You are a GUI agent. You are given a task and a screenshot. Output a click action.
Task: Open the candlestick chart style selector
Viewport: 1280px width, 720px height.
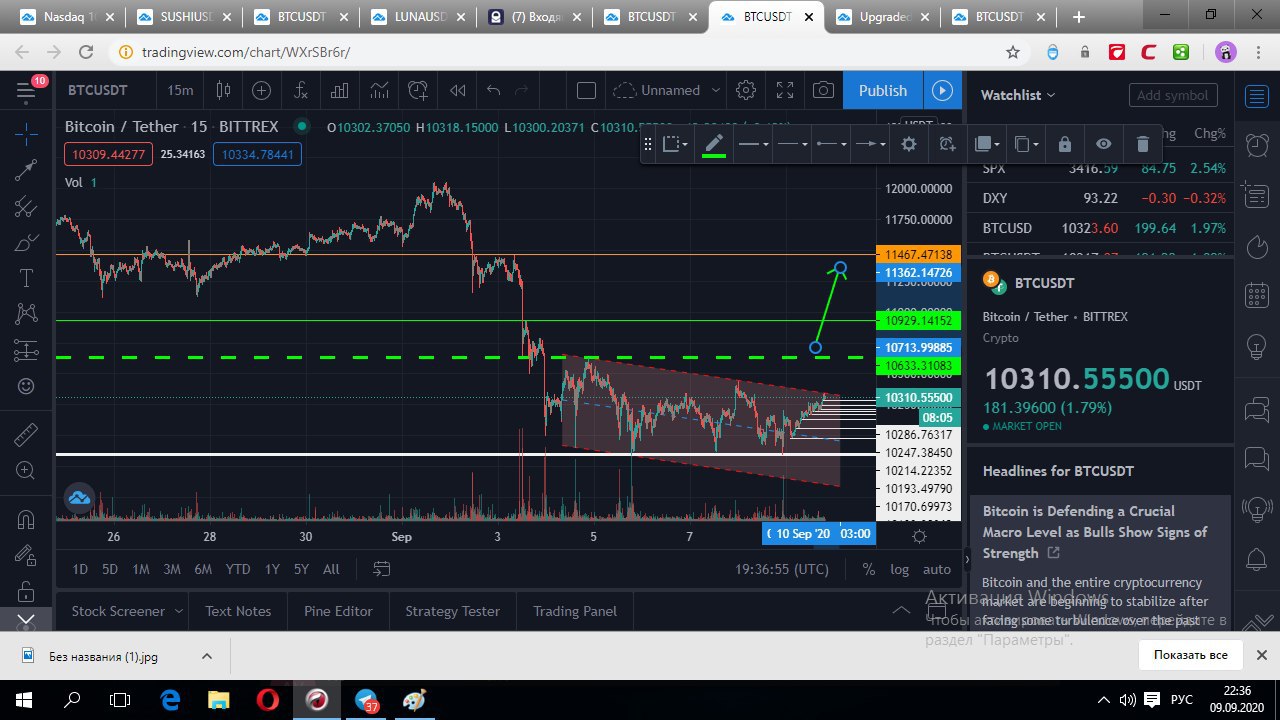(x=224, y=91)
